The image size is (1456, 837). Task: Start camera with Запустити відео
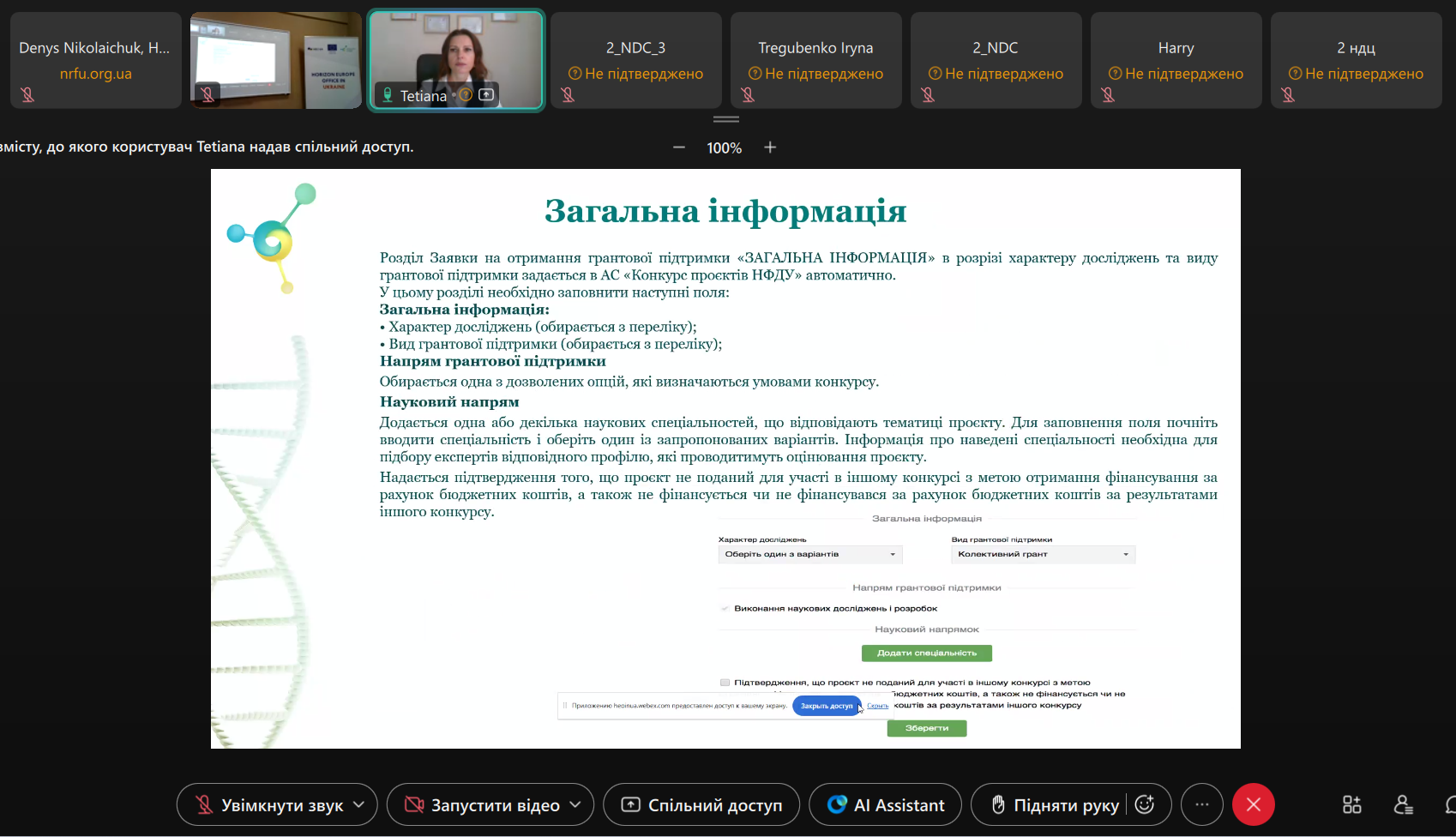pos(481,804)
